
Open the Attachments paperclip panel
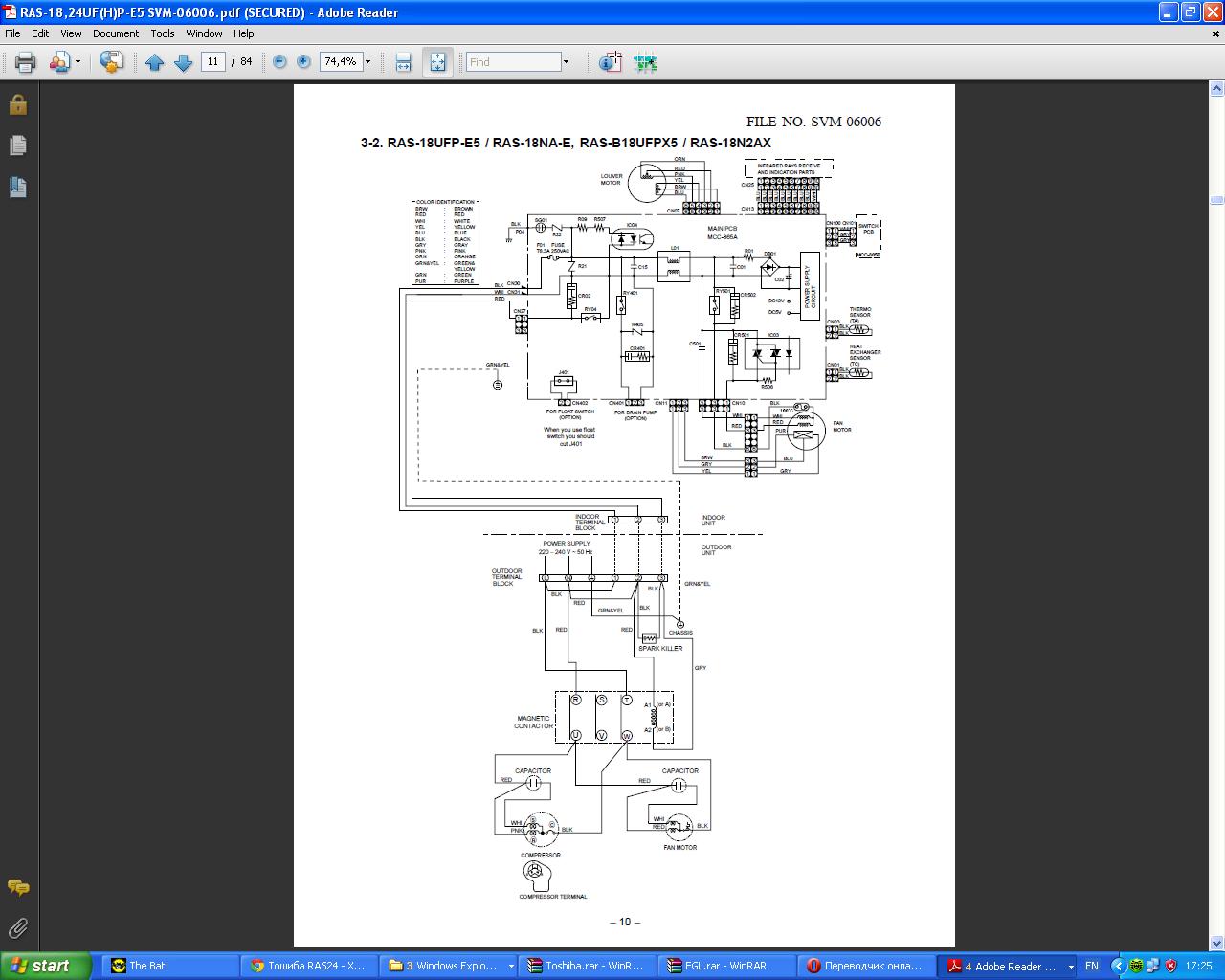[17, 927]
